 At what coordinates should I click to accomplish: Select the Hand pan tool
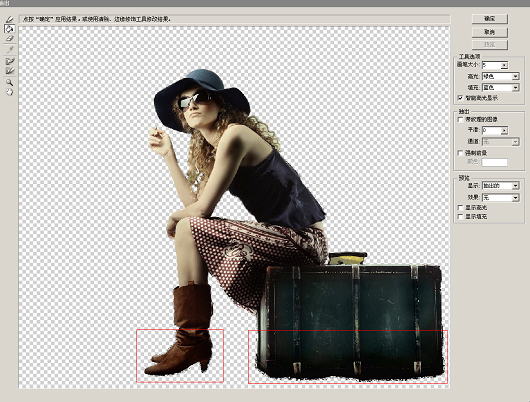point(10,92)
